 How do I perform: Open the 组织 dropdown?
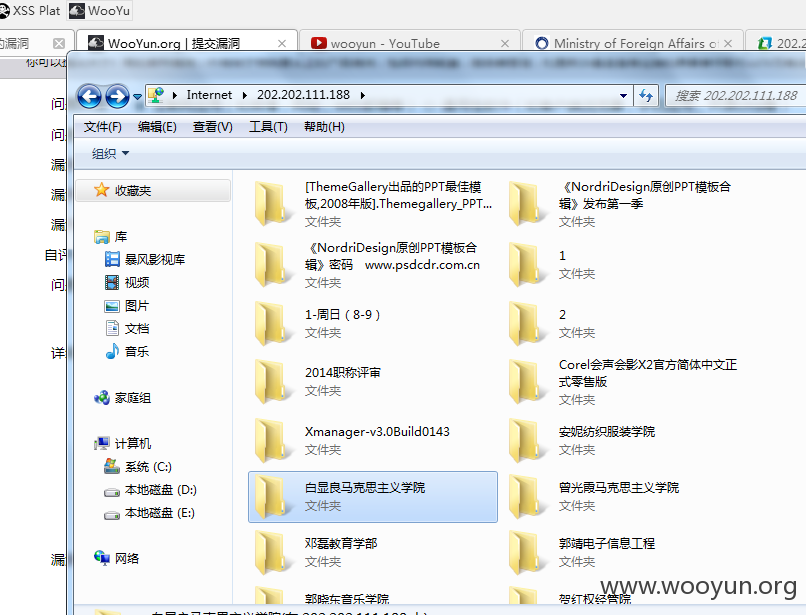(110, 154)
